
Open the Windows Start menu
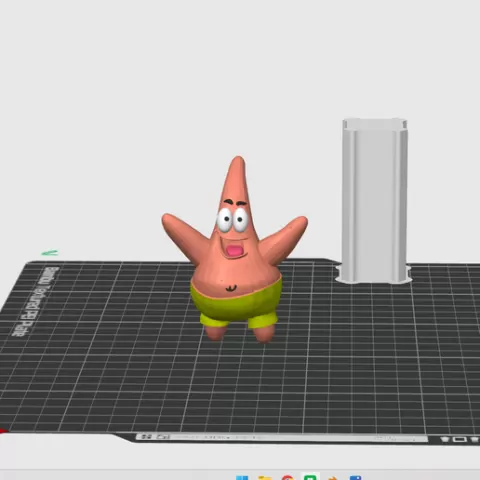tap(242, 477)
